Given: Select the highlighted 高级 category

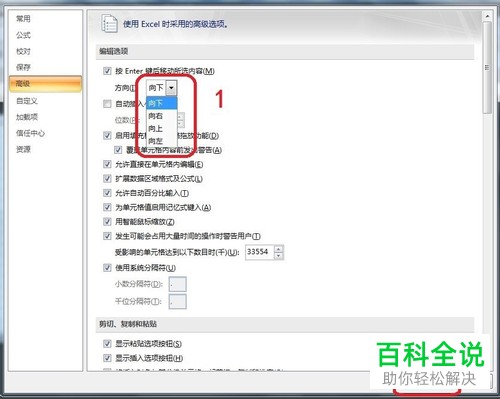Looking at the screenshot, I should click(x=45, y=84).
